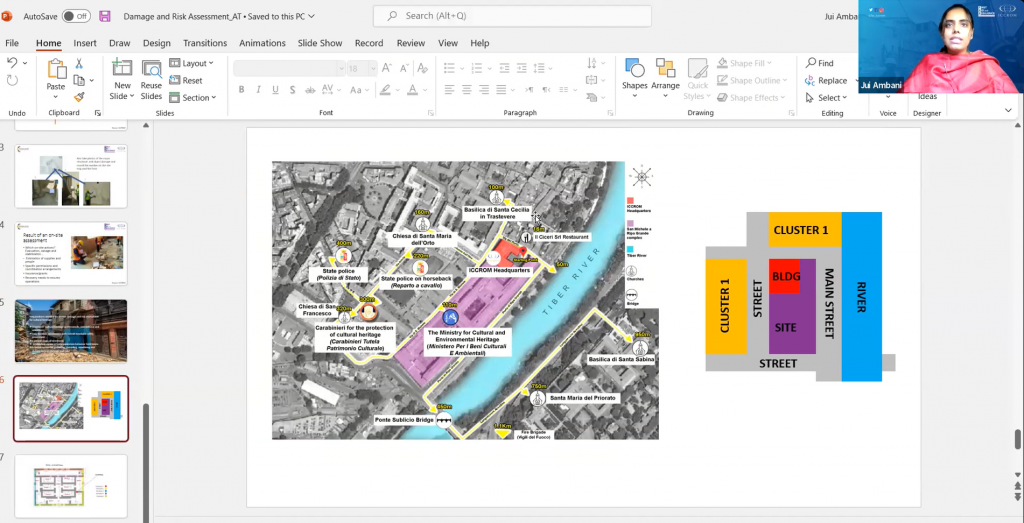Toggle Bold formatting
The height and width of the screenshot is (523, 1024).
[x=241, y=89]
